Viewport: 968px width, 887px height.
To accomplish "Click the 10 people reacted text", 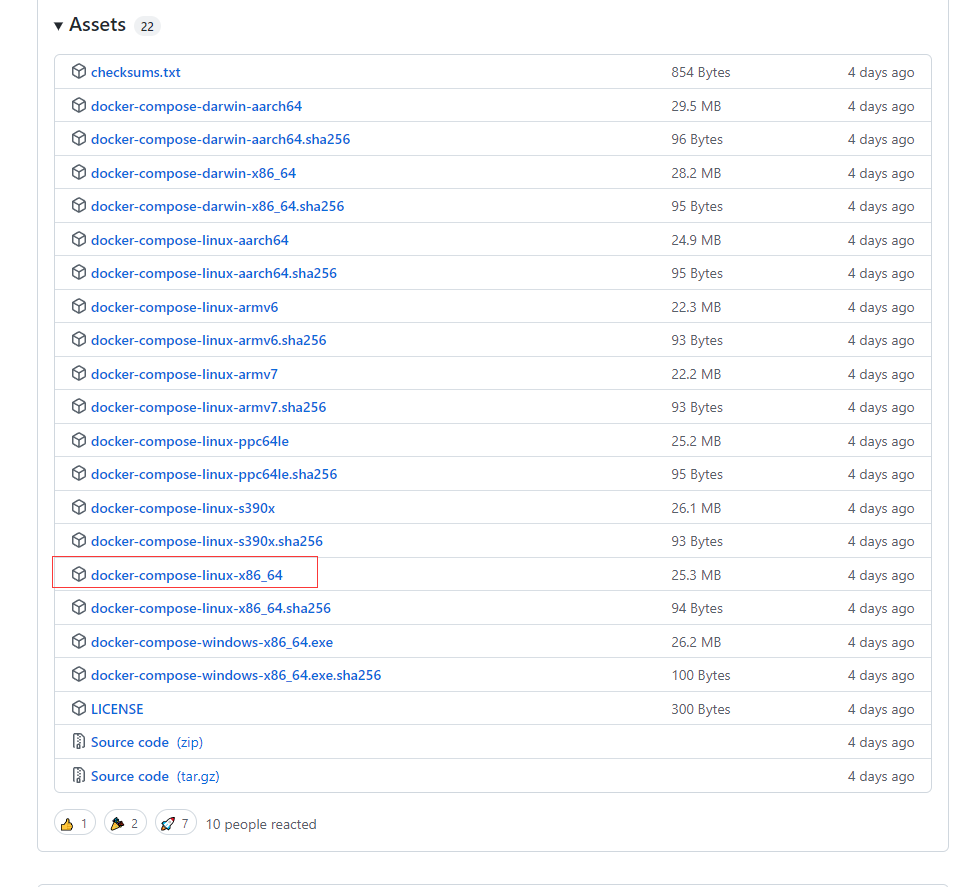I will point(261,824).
